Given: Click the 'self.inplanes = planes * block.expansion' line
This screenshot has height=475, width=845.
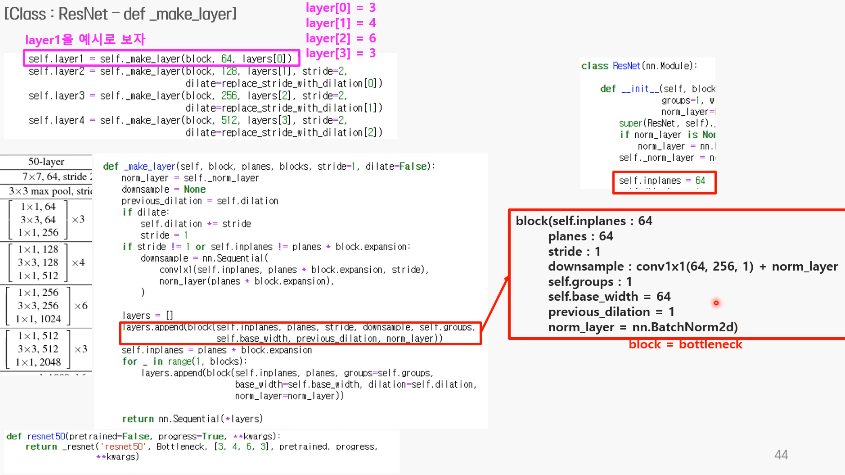Looking at the screenshot, I should coord(217,350).
